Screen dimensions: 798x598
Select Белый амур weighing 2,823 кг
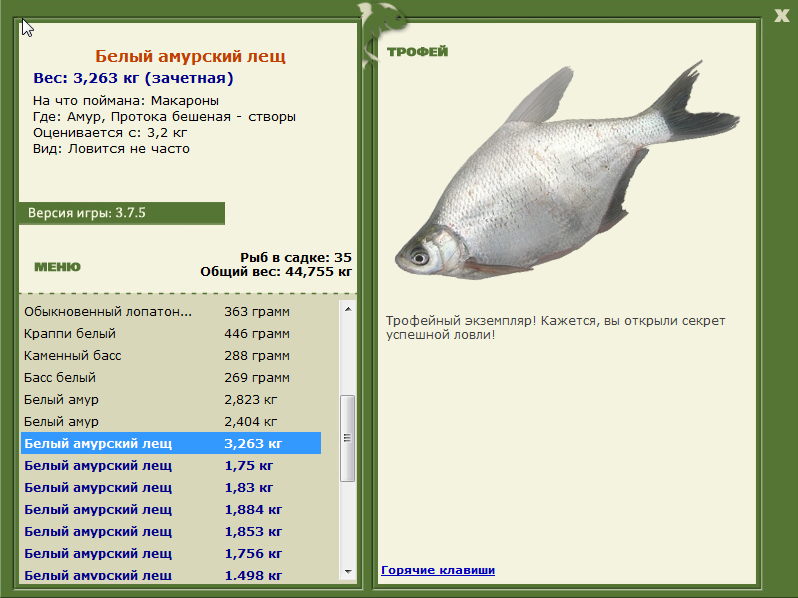(x=171, y=400)
